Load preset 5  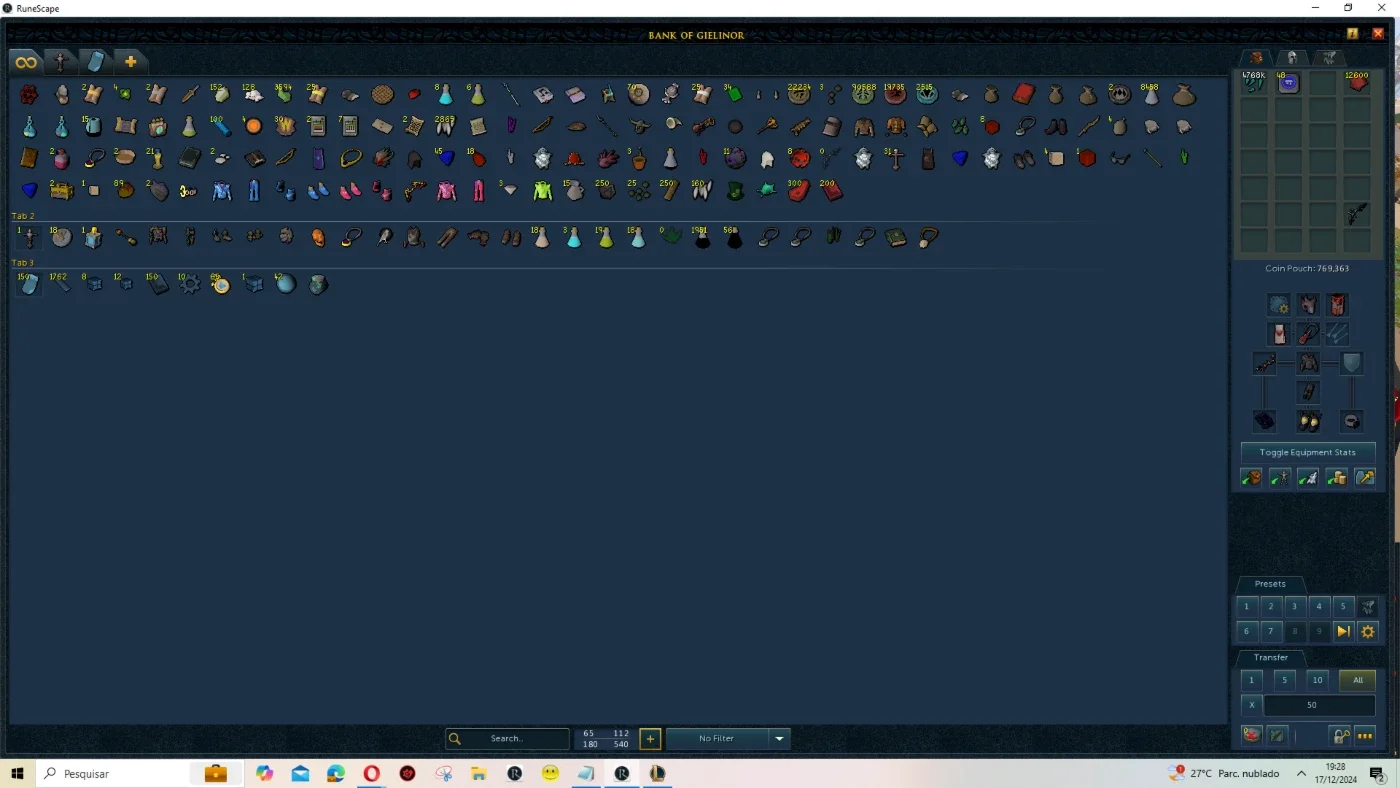(1344, 606)
